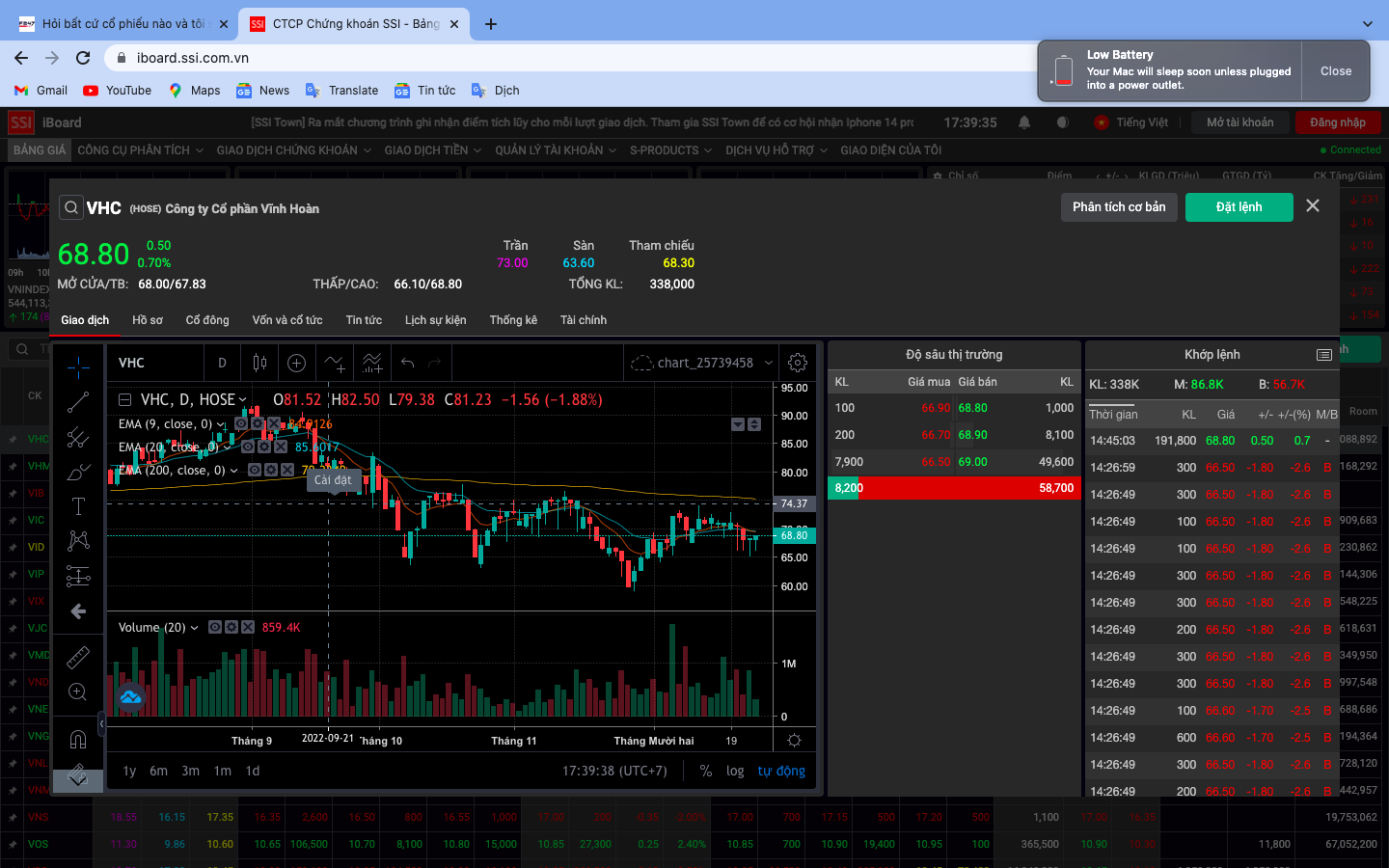1389x868 pixels.
Task: Collapse the chart legend box
Action: [124, 399]
